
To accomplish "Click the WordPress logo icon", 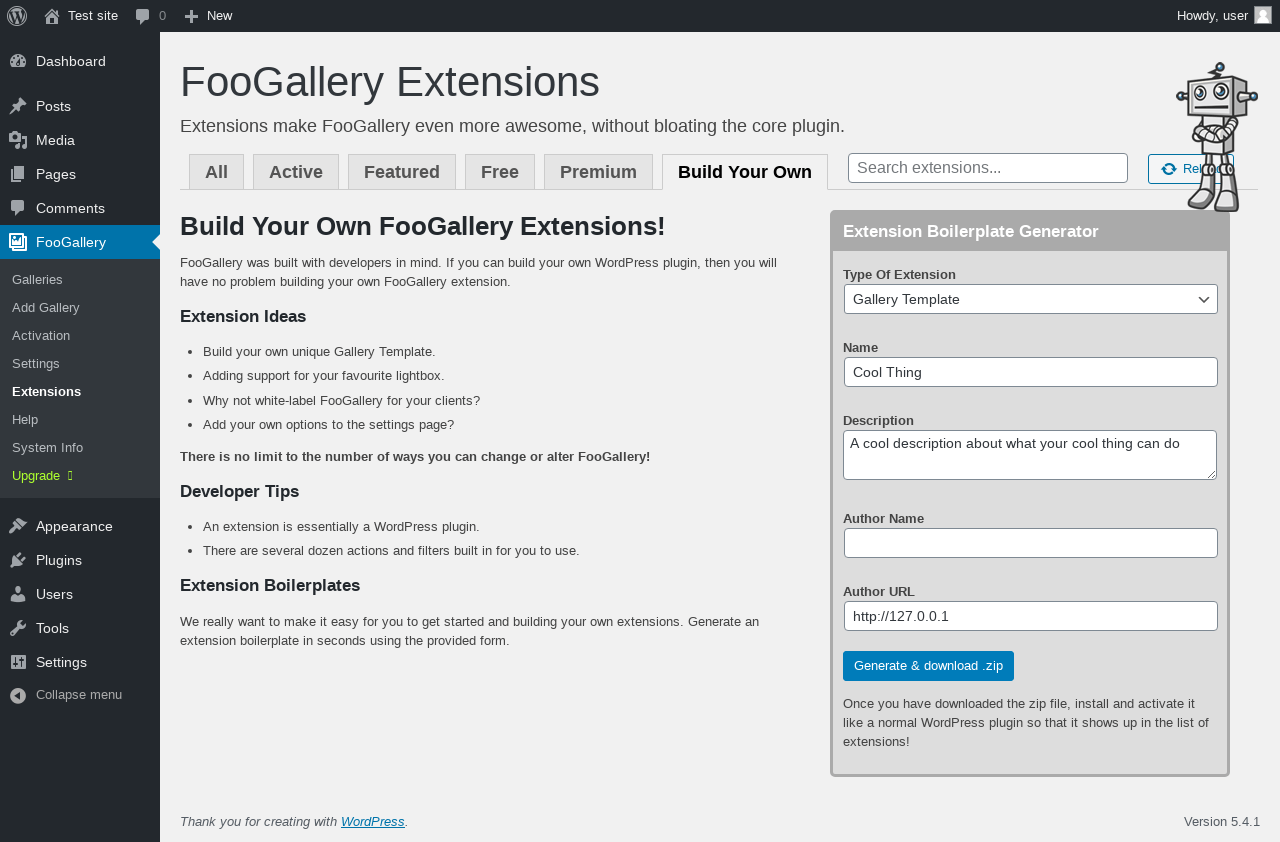I will (17, 15).
